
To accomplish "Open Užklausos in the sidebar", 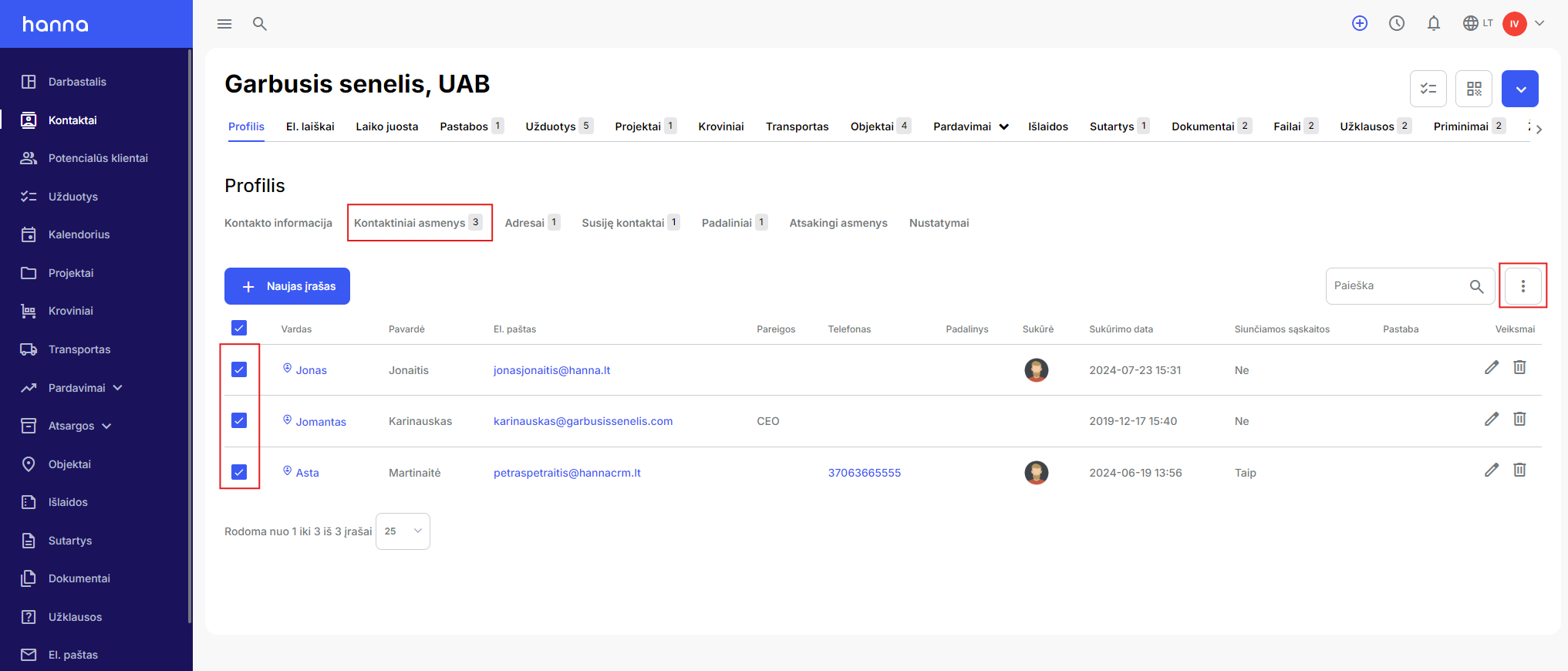I will pyautogui.click(x=75, y=617).
